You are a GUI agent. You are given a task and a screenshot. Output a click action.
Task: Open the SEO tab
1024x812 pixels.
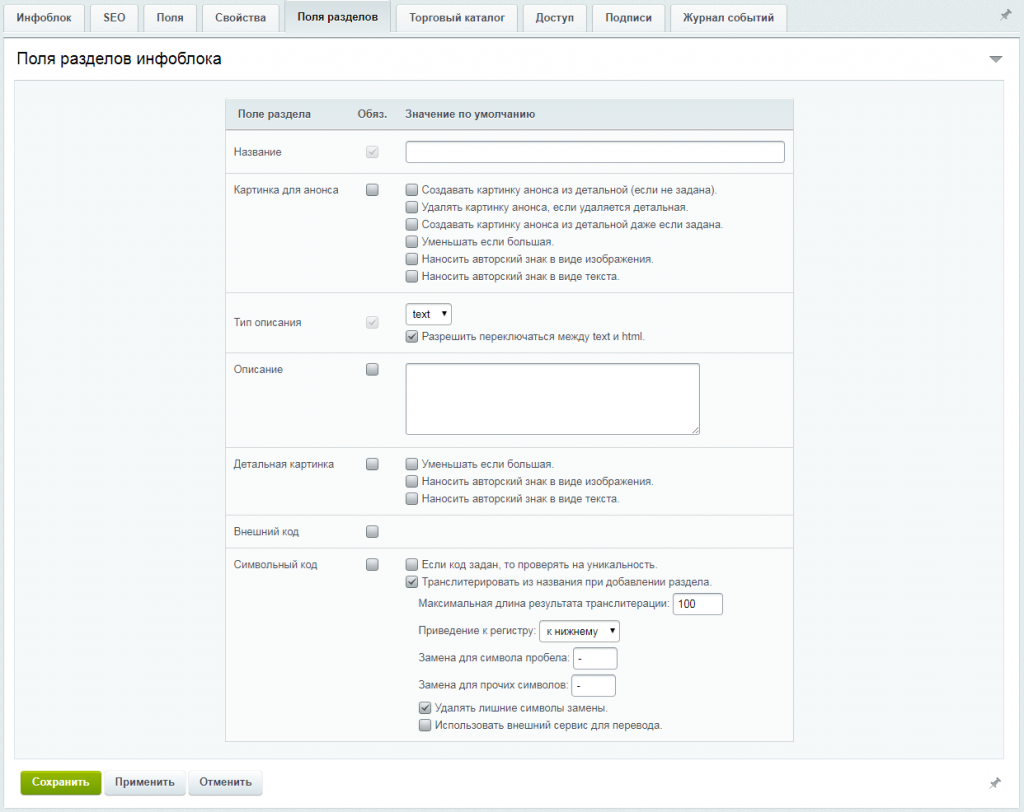pyautogui.click(x=114, y=18)
